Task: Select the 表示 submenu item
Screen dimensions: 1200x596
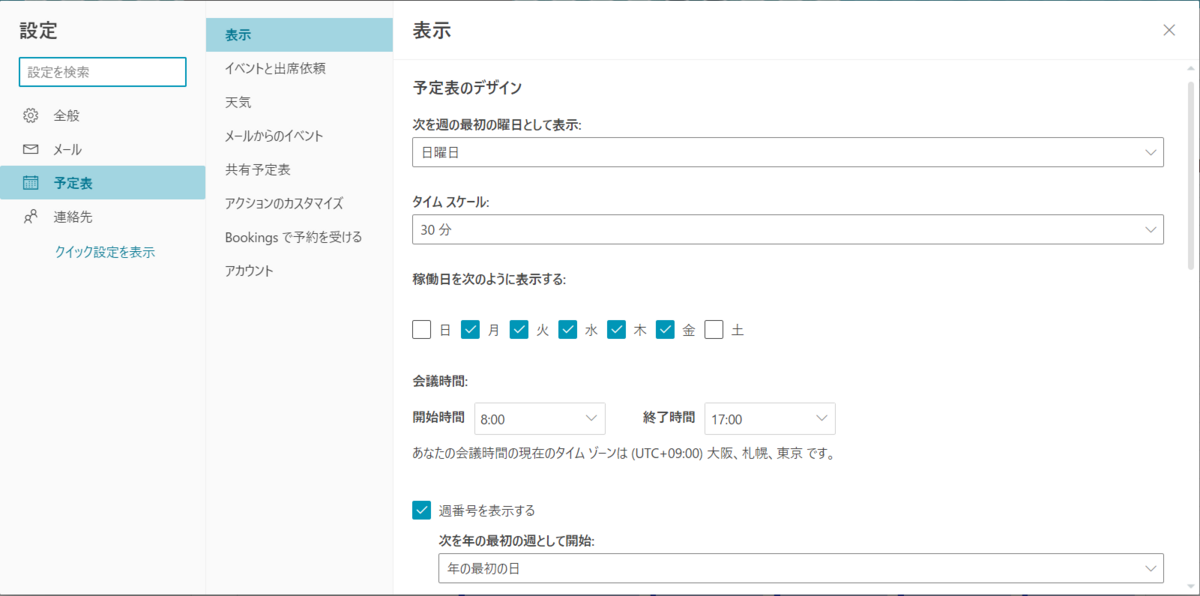Action: [x=299, y=35]
